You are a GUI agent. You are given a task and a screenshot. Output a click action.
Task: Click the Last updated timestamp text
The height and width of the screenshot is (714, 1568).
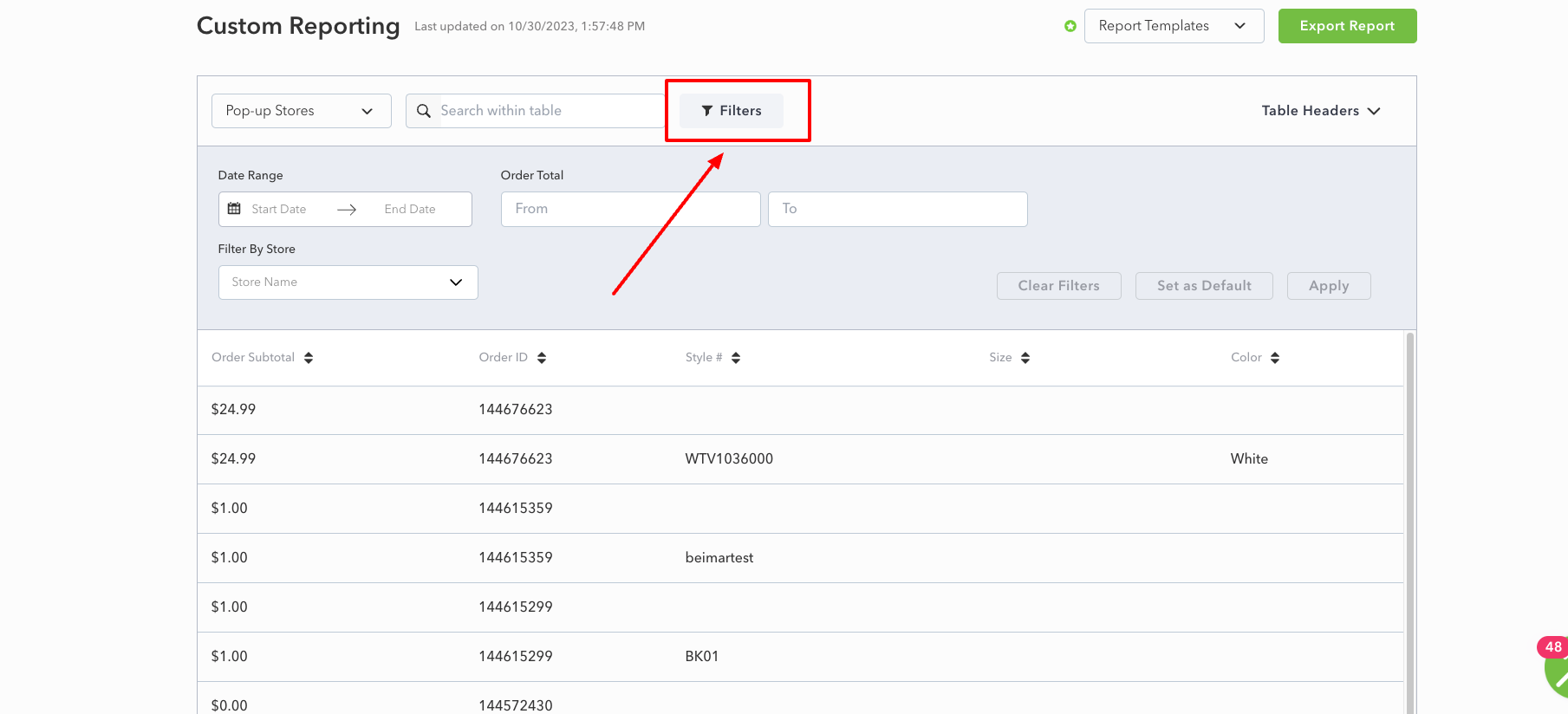[530, 27]
